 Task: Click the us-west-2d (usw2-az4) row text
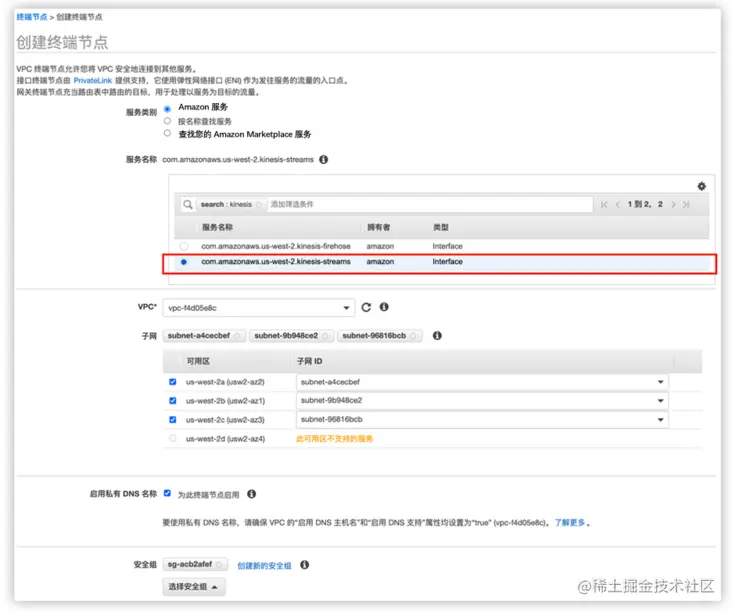225,439
